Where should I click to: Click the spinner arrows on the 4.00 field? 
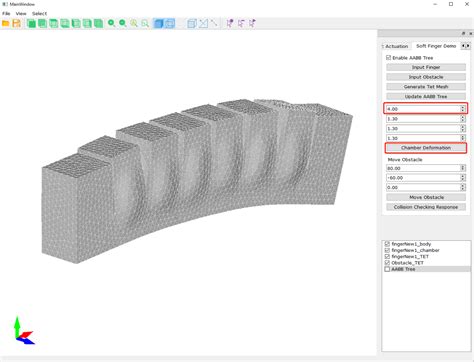coord(463,109)
